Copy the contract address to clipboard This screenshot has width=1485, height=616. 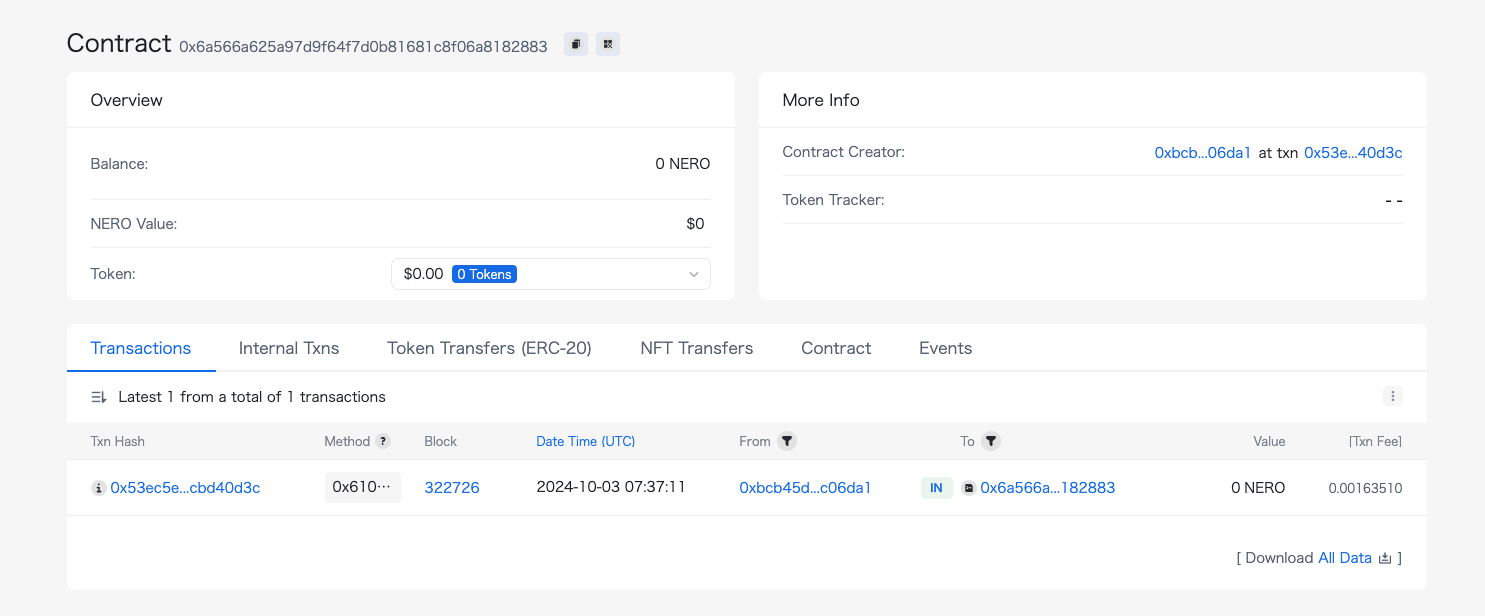coord(575,44)
